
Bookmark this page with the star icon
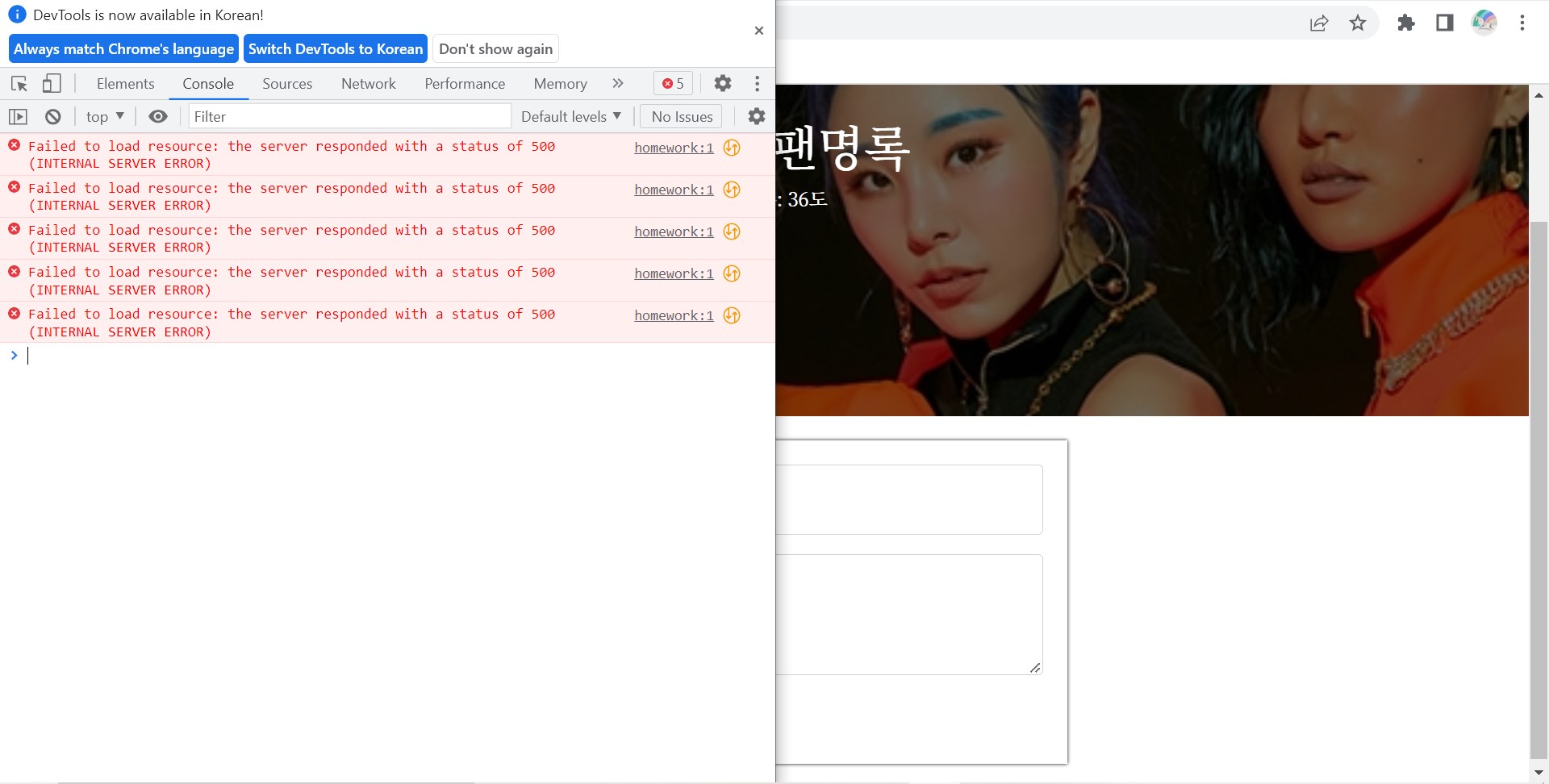point(1358,23)
